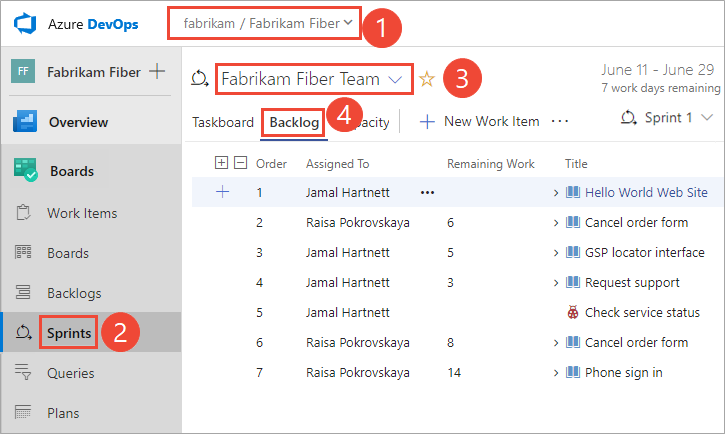Screen dimensions: 725x434
Task: Switch to the Taskboard tab
Action: point(223,122)
